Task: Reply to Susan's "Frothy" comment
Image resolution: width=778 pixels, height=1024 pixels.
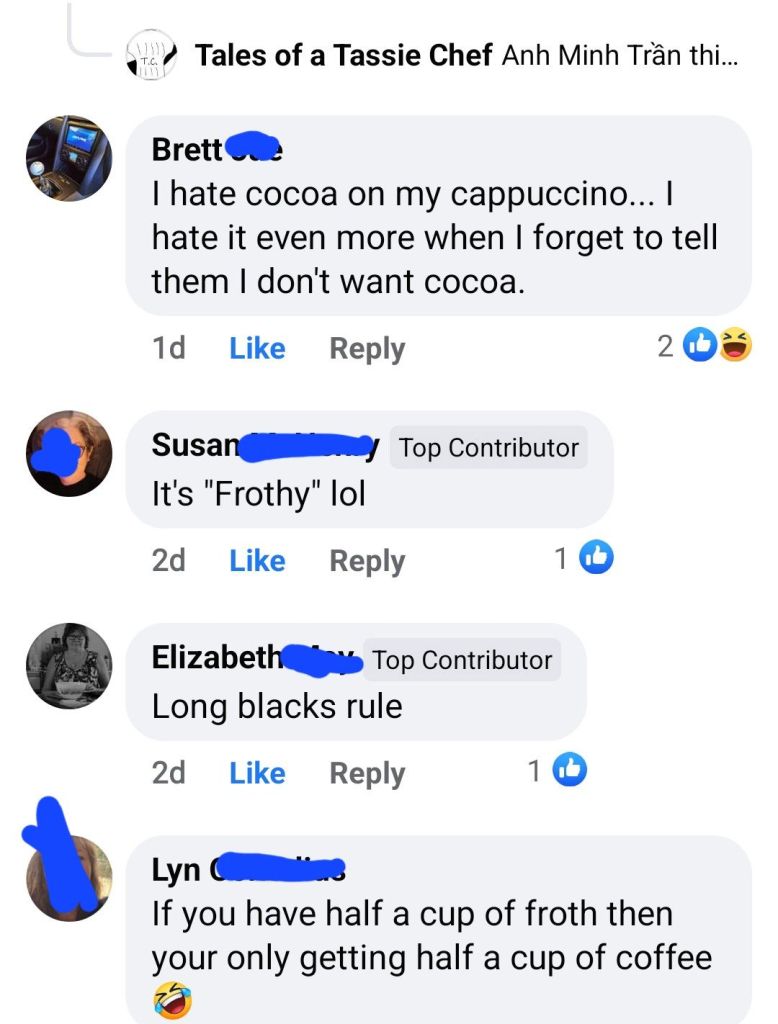Action: tap(367, 561)
